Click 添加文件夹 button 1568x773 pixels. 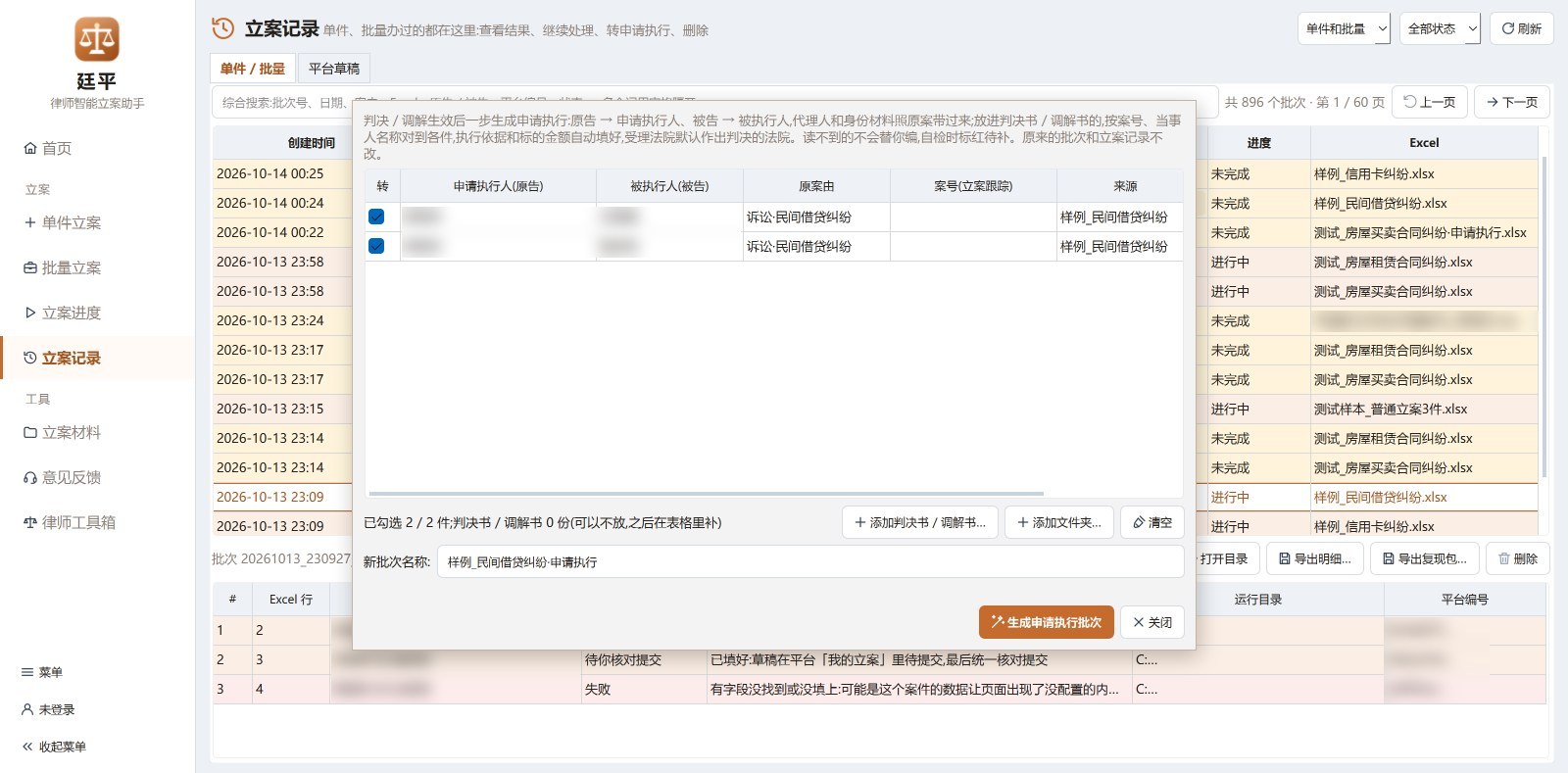(x=1059, y=522)
